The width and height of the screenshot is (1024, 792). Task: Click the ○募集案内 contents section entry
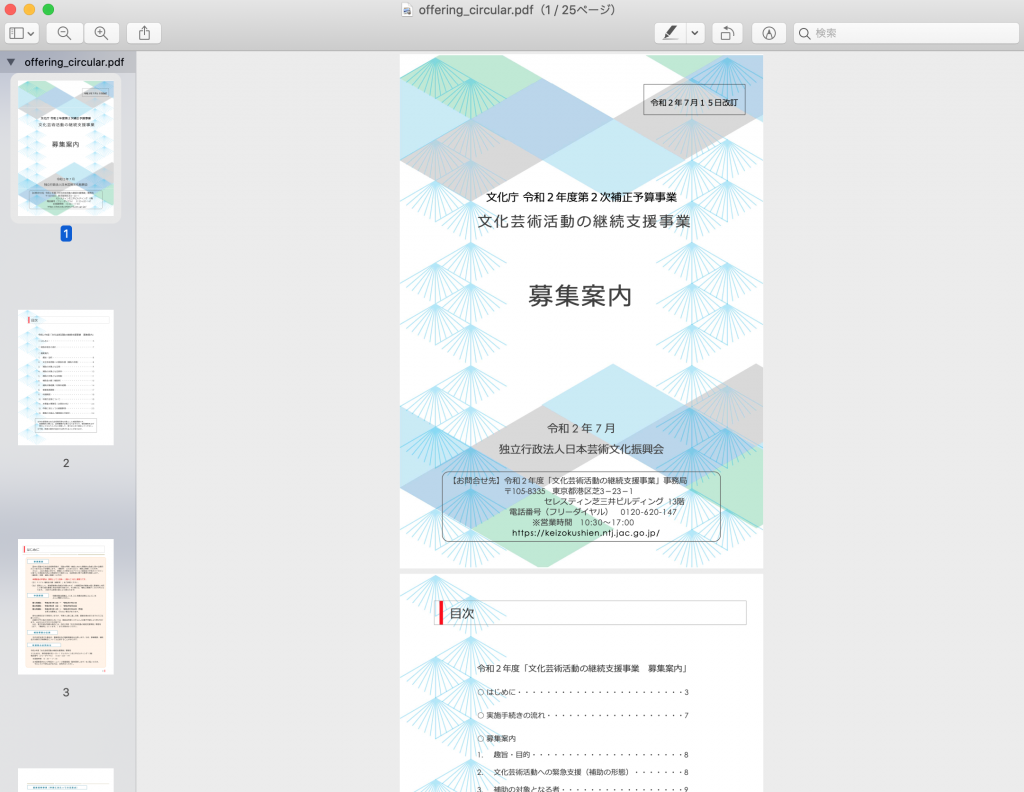(497, 738)
